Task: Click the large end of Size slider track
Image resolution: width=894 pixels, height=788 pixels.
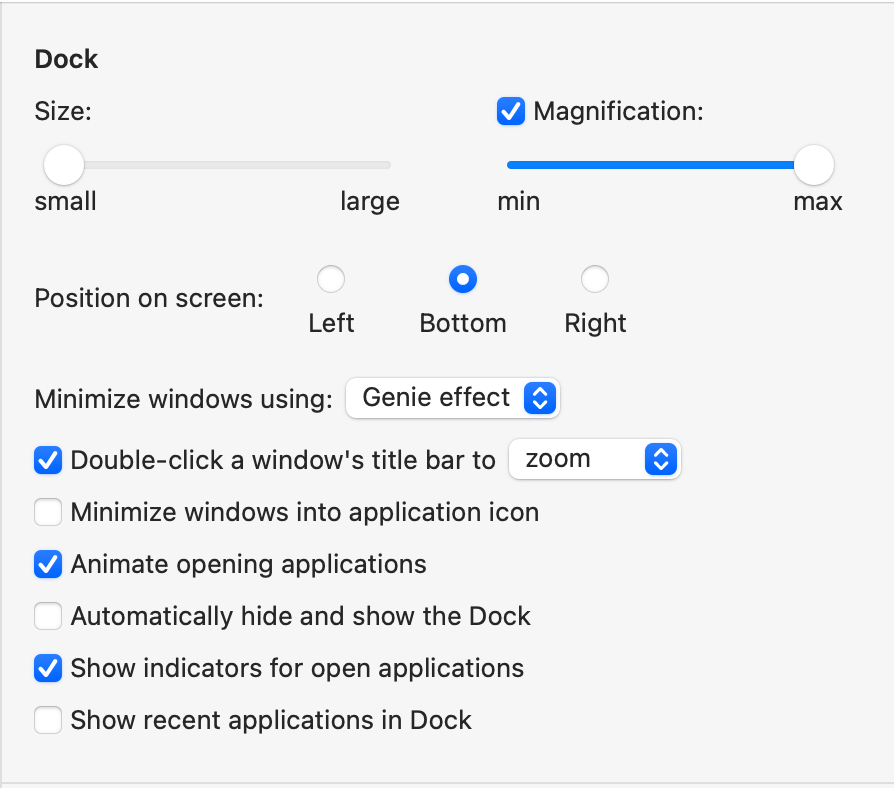Action: [384, 165]
